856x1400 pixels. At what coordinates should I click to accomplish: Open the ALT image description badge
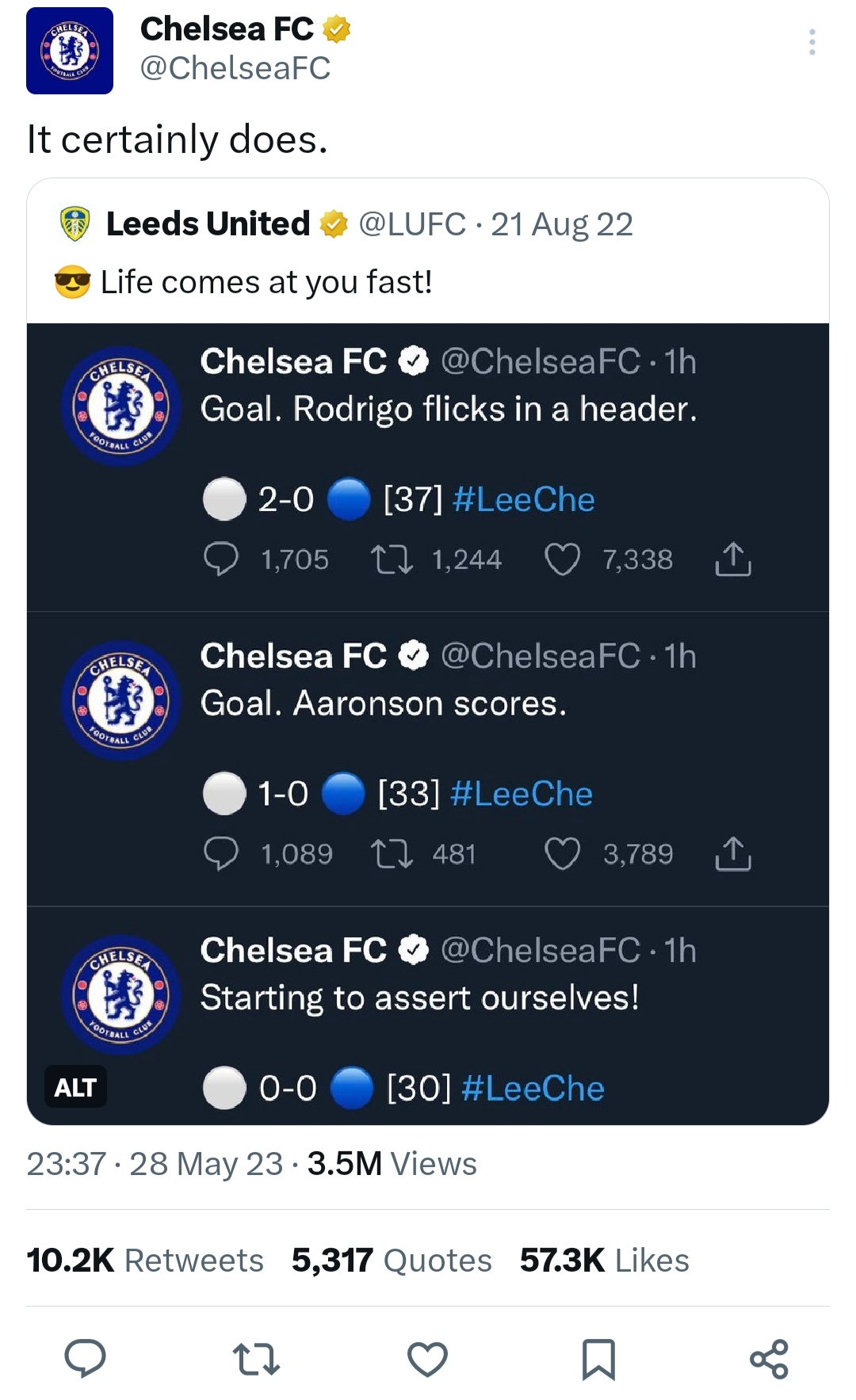pos(75,1088)
